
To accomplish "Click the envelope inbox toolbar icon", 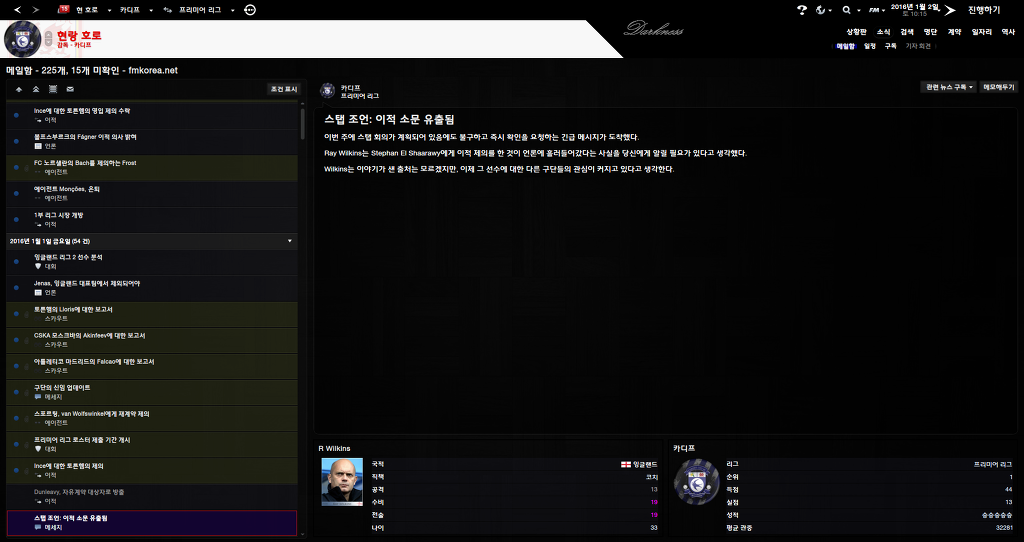I will coord(70,89).
